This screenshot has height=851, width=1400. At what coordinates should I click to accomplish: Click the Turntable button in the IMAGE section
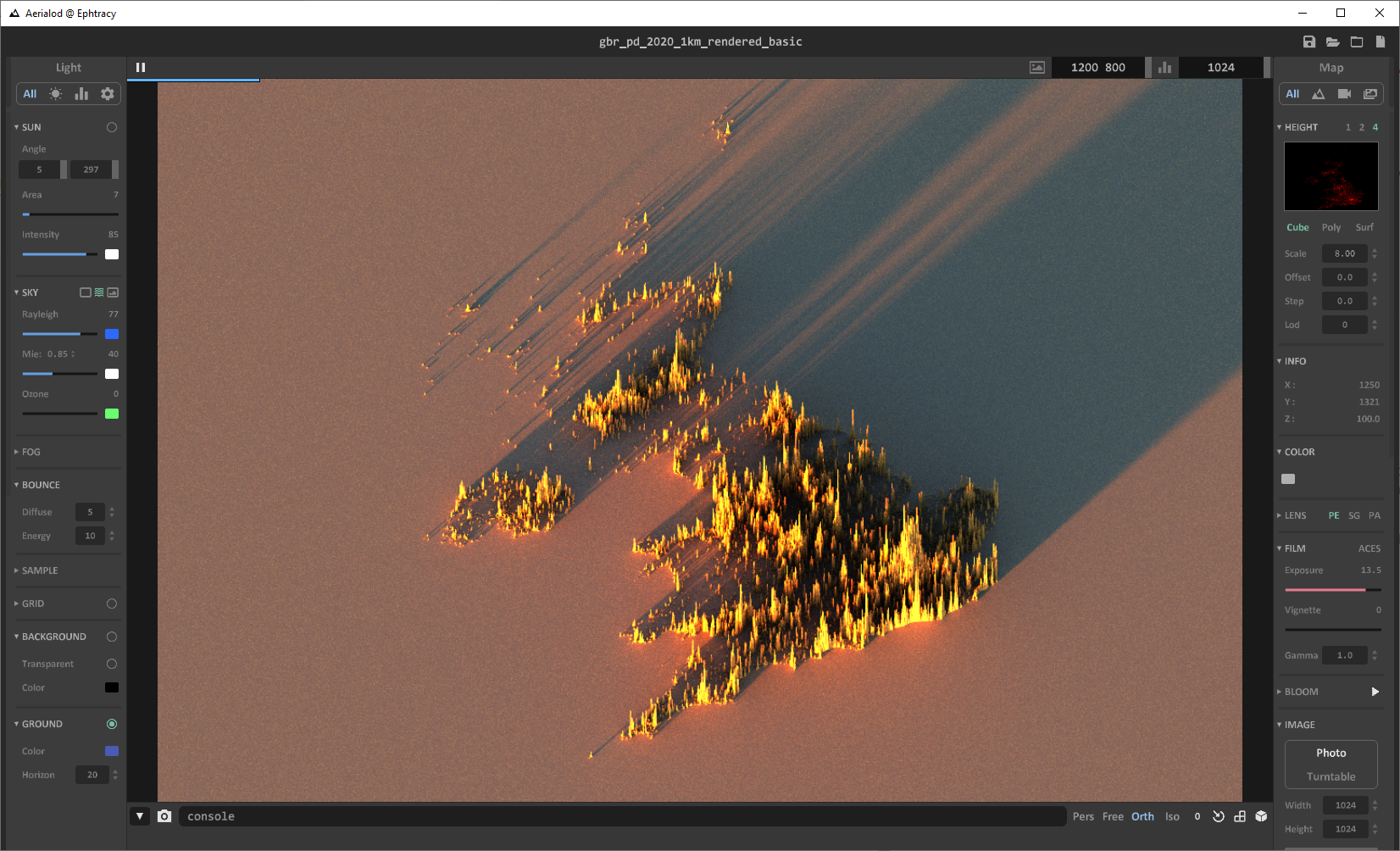pos(1331,776)
